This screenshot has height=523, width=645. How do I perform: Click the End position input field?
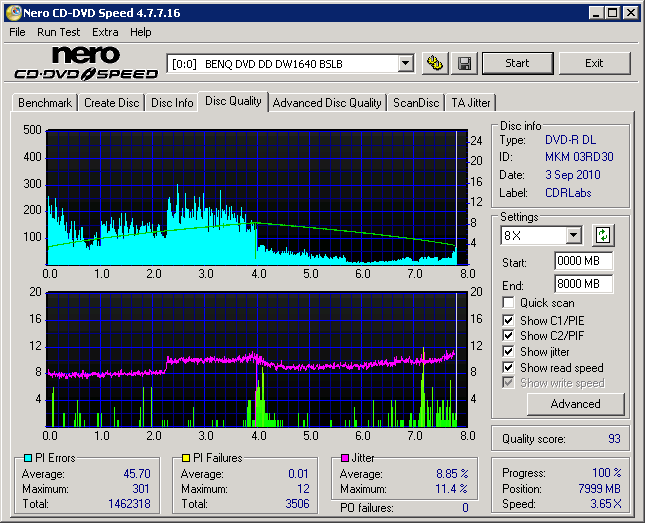pyautogui.click(x=583, y=284)
